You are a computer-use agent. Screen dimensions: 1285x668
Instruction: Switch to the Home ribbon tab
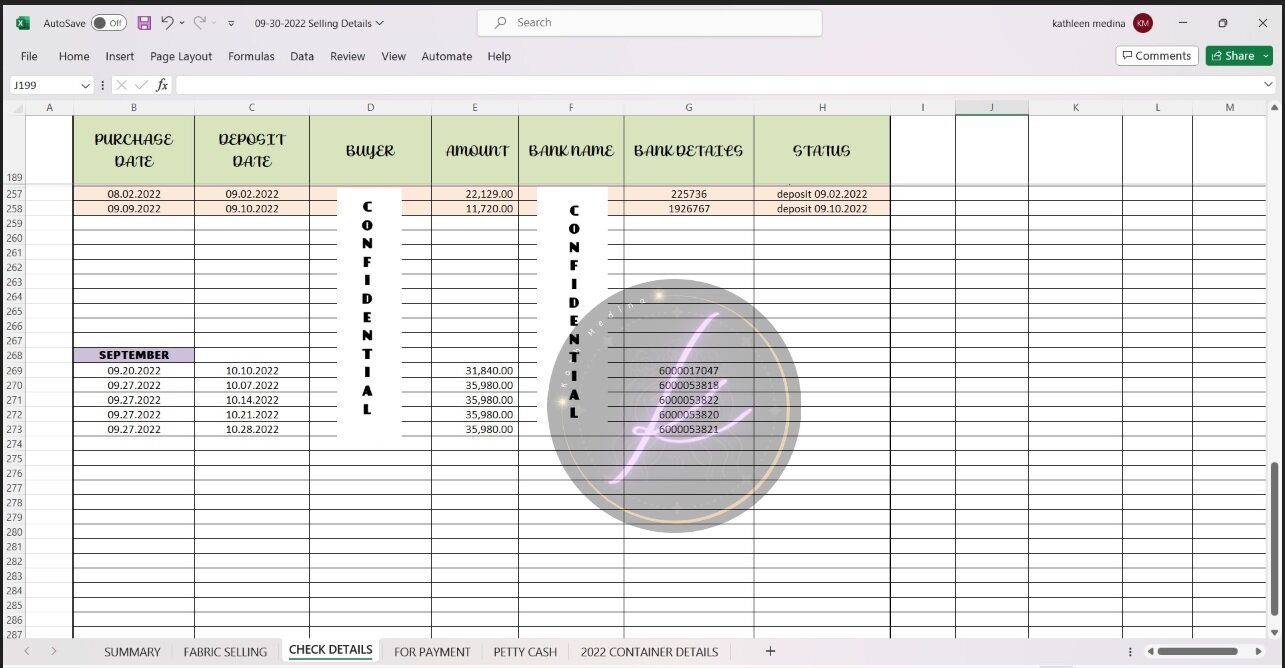(74, 56)
